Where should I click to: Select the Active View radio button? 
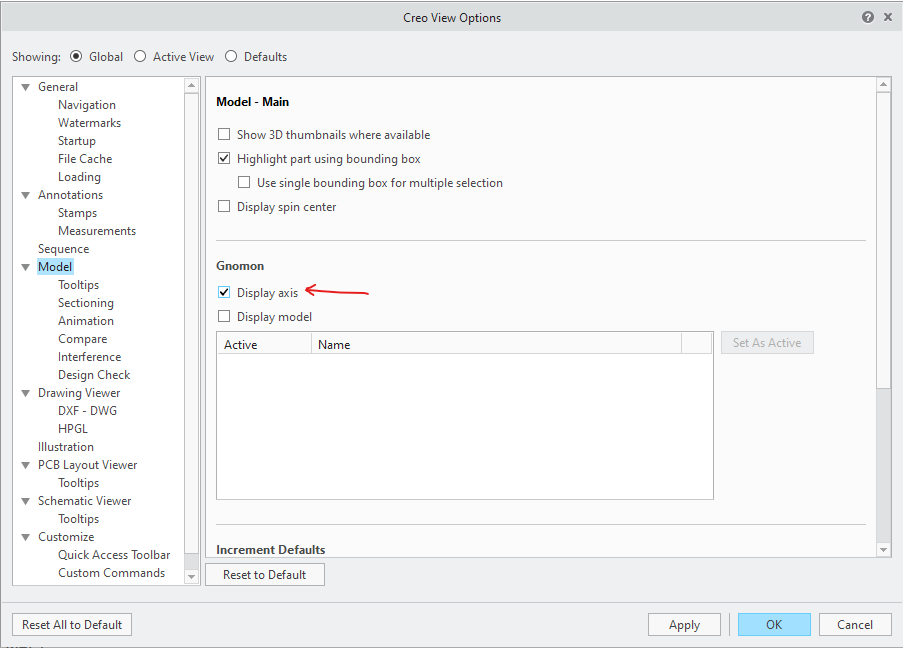[x=140, y=56]
